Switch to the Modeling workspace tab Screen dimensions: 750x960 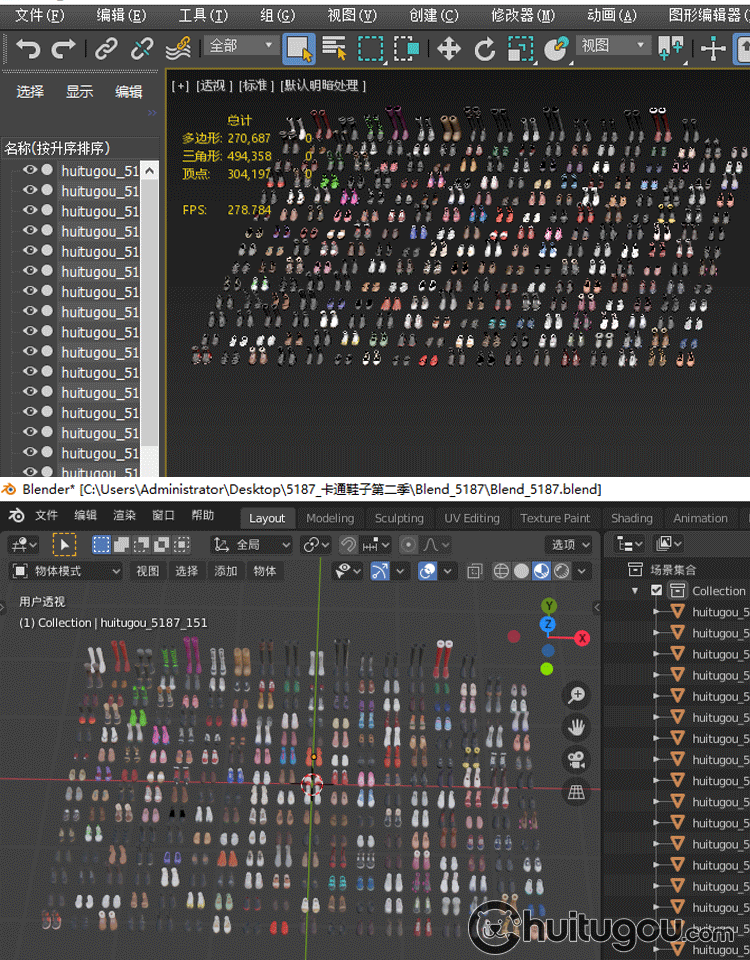(330, 518)
